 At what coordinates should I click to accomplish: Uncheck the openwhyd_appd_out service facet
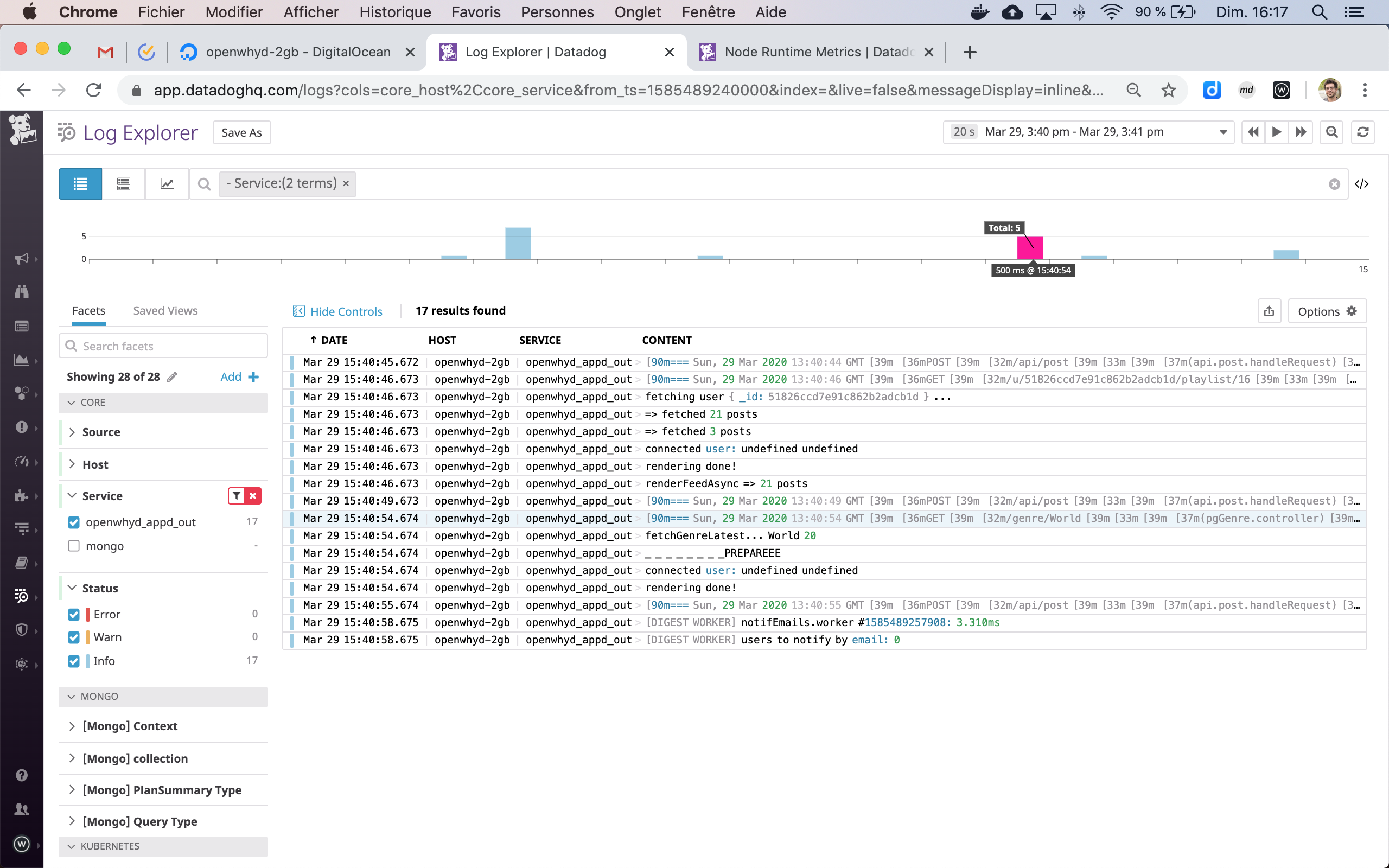pyautogui.click(x=73, y=522)
